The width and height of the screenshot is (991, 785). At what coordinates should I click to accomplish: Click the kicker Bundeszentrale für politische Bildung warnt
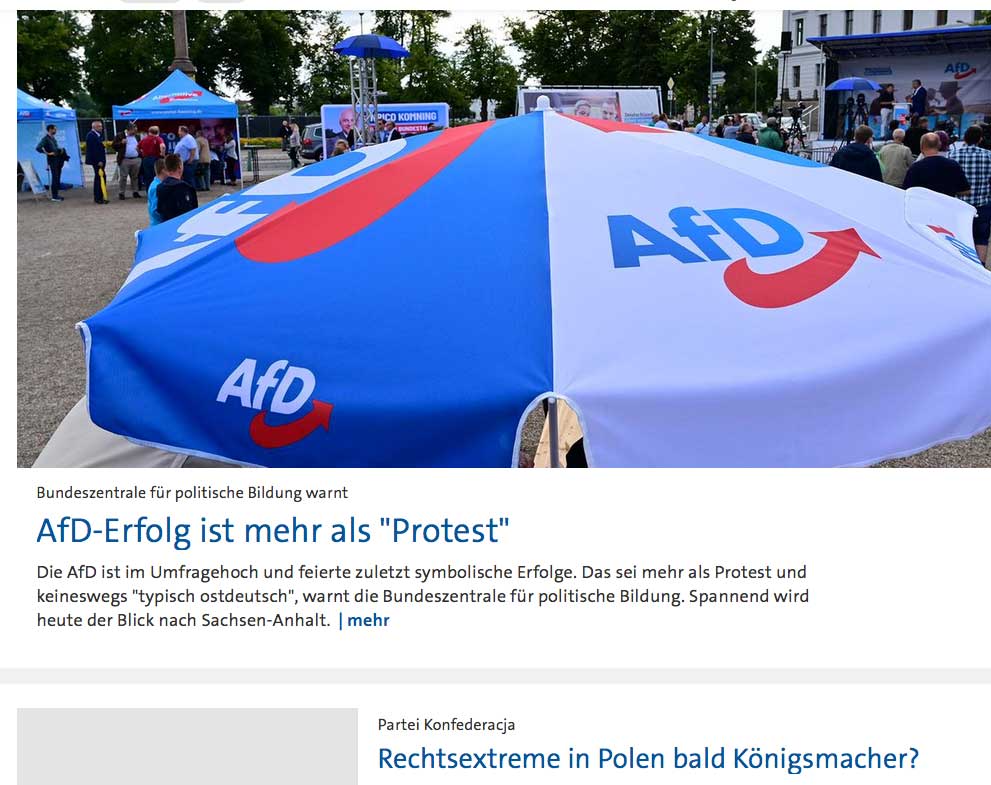[x=192, y=493]
